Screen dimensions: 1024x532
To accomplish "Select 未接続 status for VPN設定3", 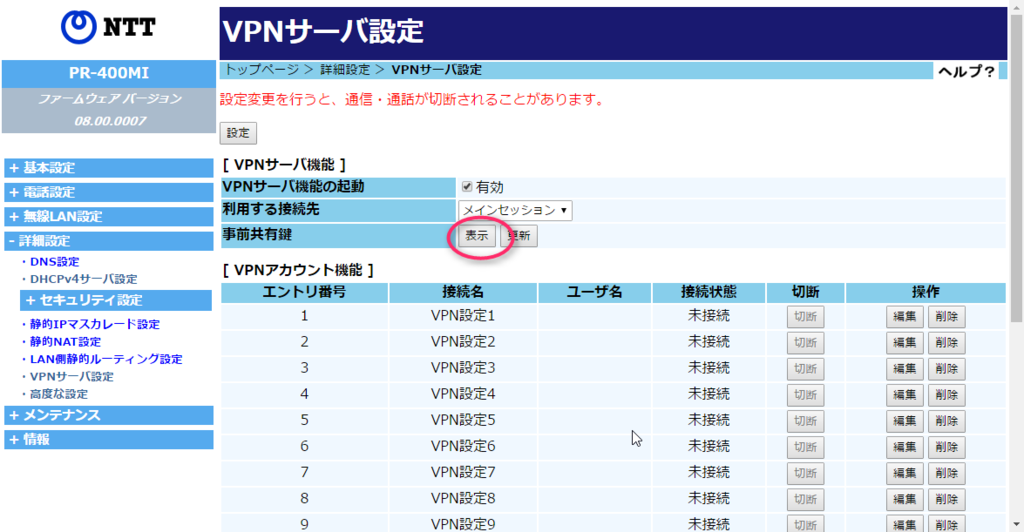I will coord(709,368).
